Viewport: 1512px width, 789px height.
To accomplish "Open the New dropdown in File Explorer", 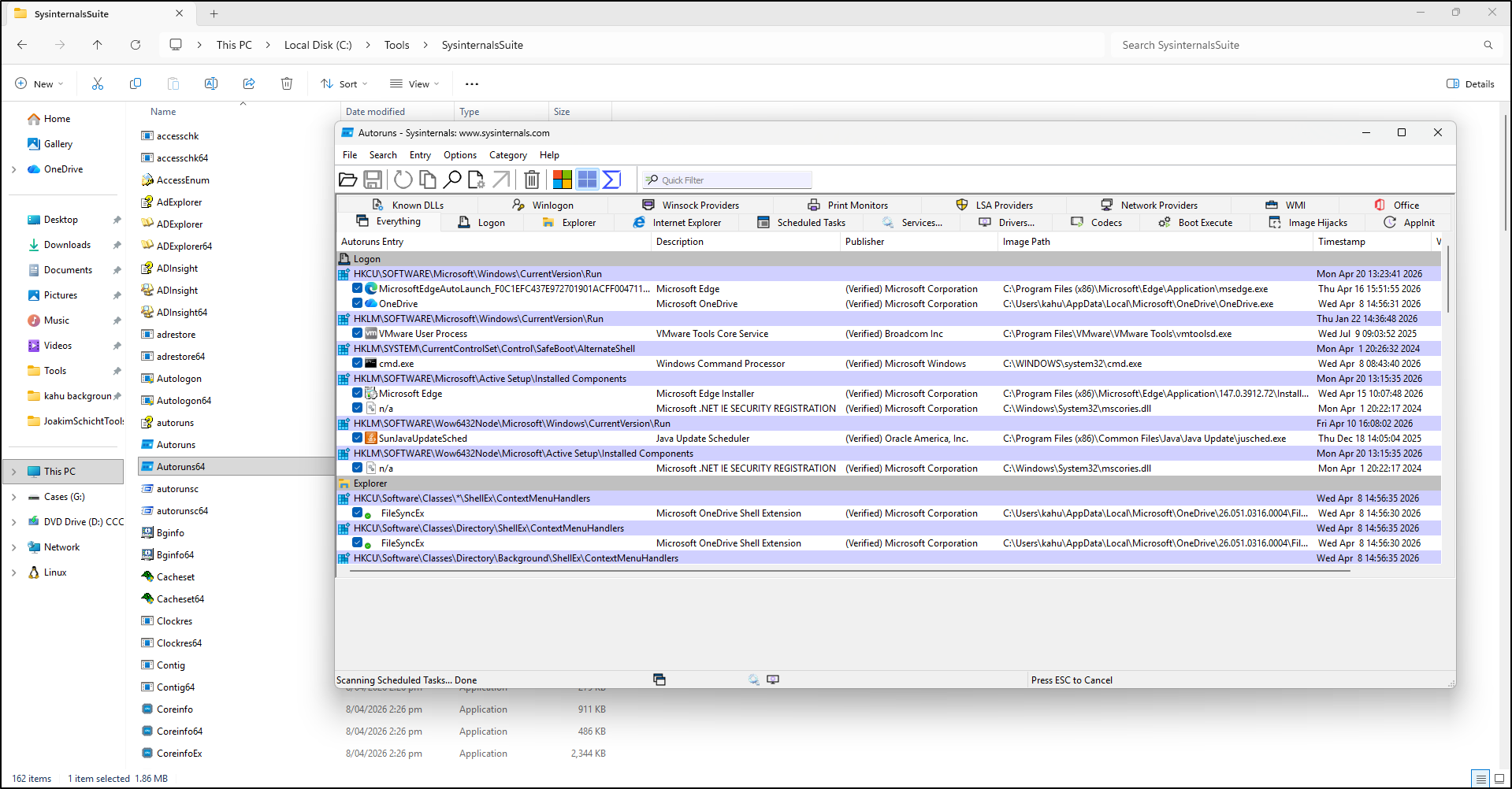I will [39, 83].
